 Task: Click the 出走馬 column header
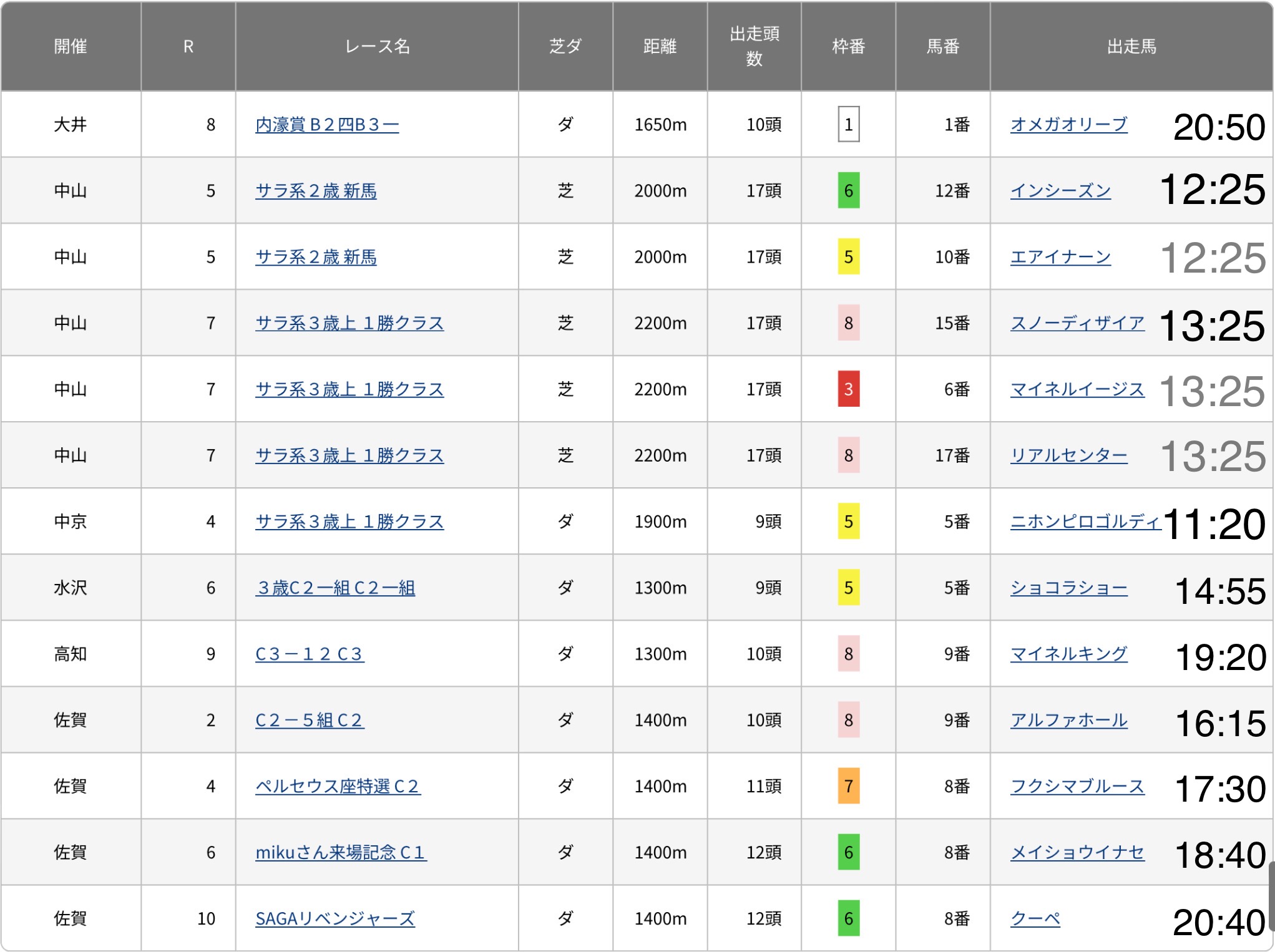[1131, 46]
